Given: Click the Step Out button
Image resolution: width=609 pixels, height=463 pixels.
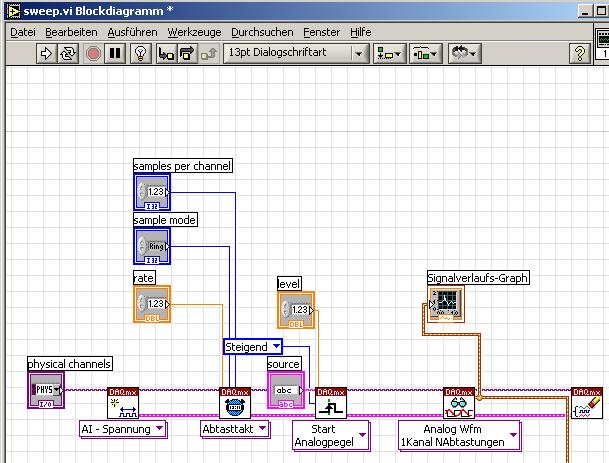Looking at the screenshot, I should [209, 53].
